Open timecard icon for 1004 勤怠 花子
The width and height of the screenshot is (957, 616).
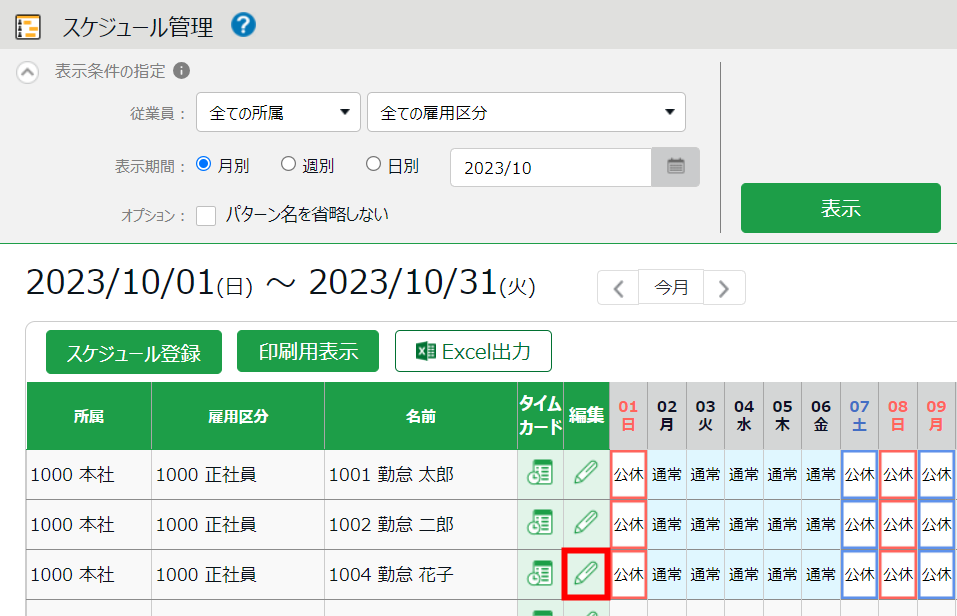click(x=540, y=574)
